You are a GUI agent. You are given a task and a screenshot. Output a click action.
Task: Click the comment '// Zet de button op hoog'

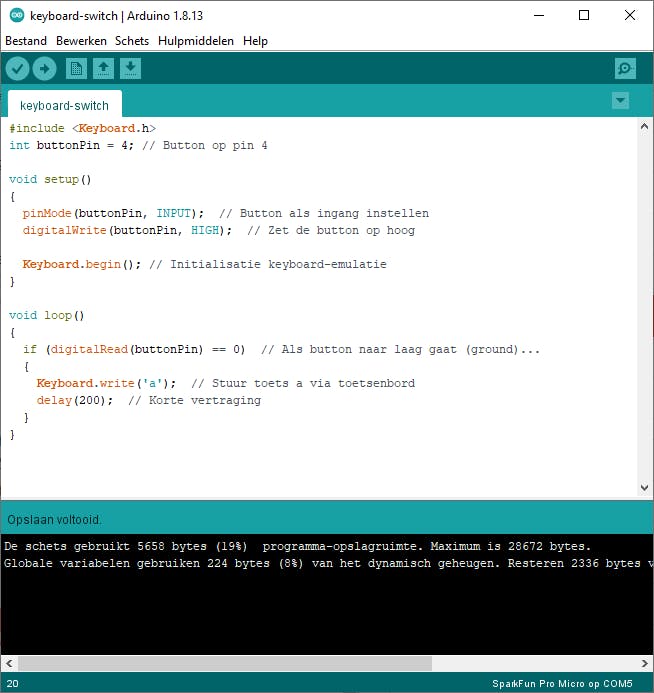[331, 230]
